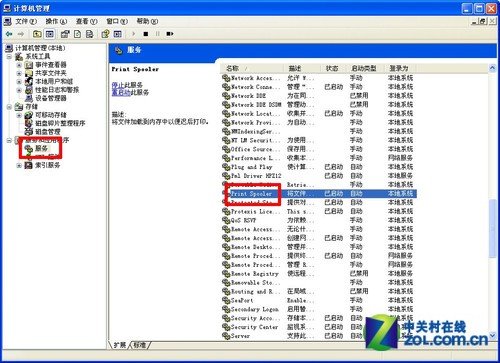Viewport: 500px width, 363px height.
Task: Click the Refresh toolbar icon
Action: click(x=77, y=34)
